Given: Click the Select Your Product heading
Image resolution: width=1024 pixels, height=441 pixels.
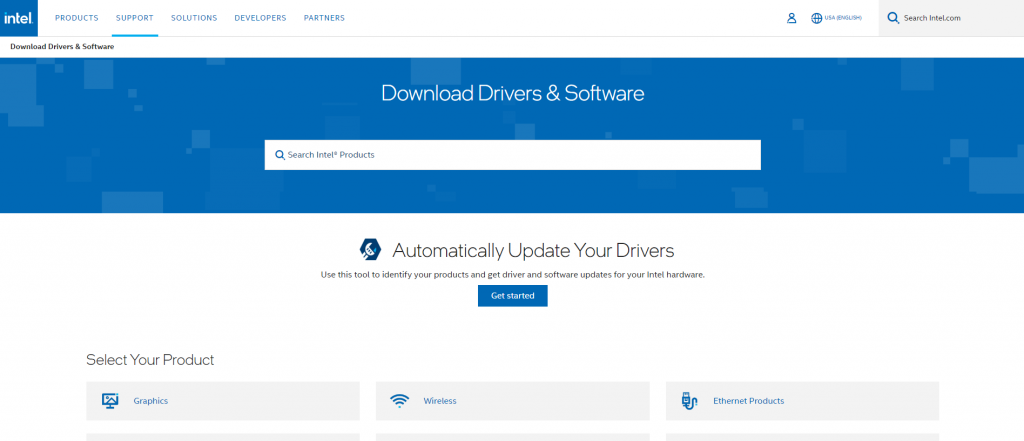Looking at the screenshot, I should (x=150, y=360).
